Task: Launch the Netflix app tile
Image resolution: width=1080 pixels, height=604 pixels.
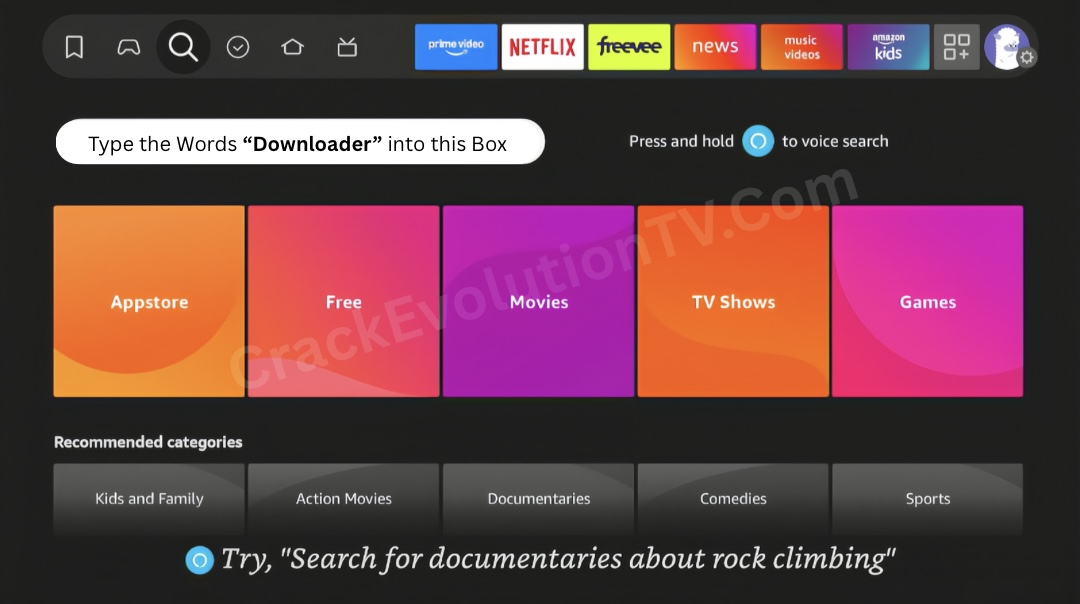Action: pos(543,47)
